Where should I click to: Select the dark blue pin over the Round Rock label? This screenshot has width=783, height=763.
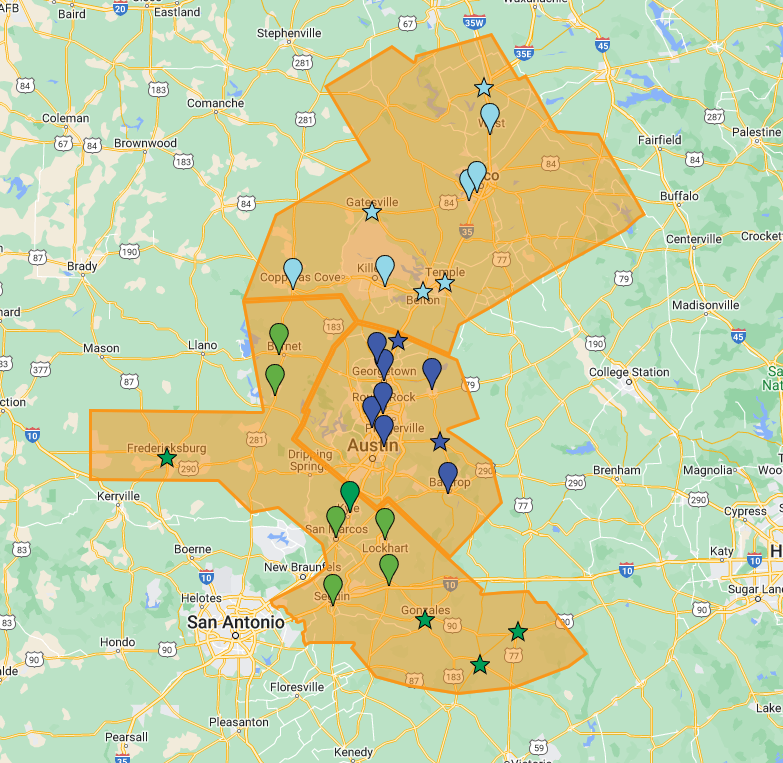click(383, 397)
